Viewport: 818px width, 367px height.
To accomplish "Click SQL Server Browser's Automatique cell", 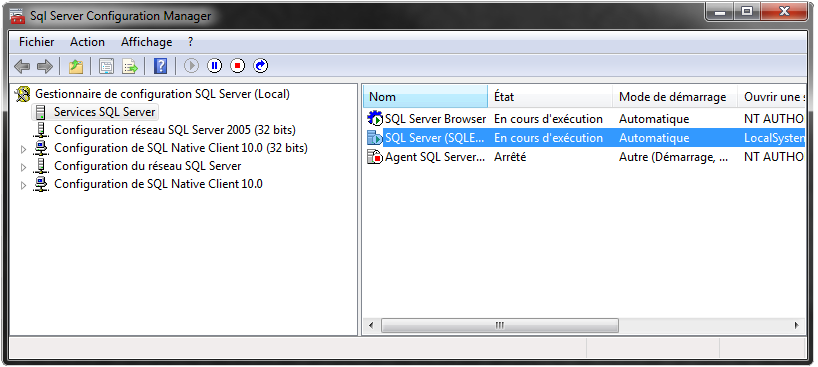I will pyautogui.click(x=654, y=119).
